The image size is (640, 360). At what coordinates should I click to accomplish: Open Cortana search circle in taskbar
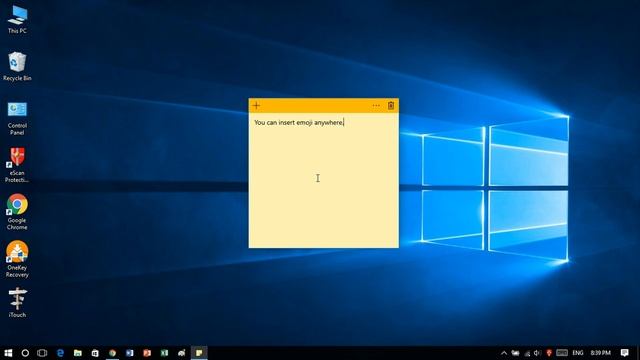coord(25,353)
